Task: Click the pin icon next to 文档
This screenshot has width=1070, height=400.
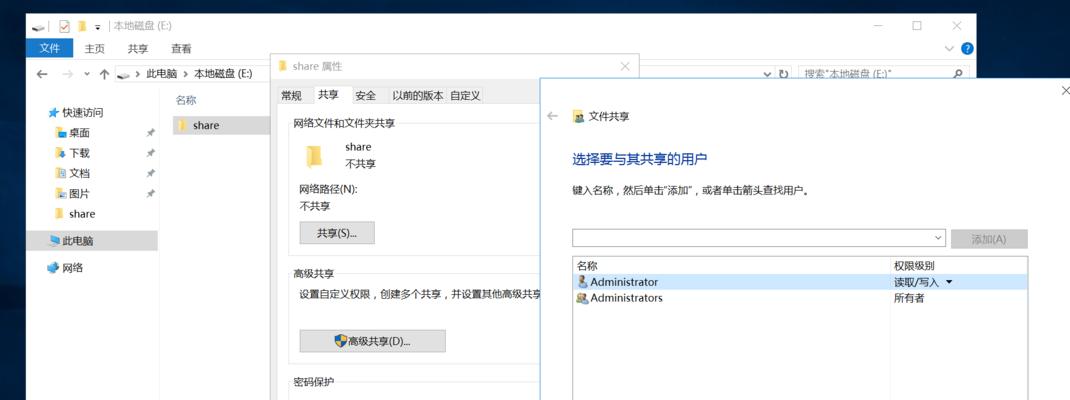Action: 150,173
